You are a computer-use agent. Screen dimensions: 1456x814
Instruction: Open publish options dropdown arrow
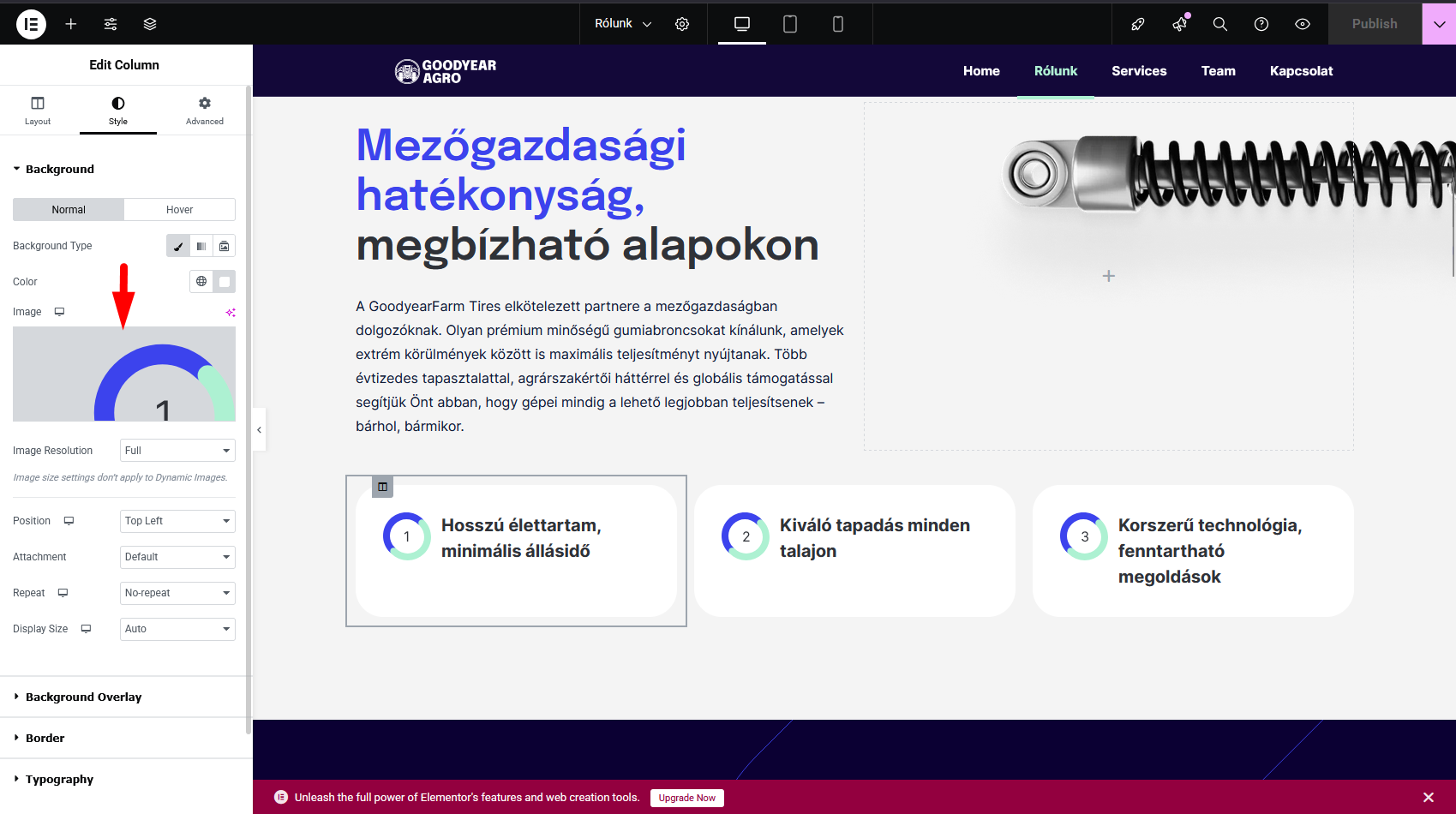click(x=1439, y=24)
